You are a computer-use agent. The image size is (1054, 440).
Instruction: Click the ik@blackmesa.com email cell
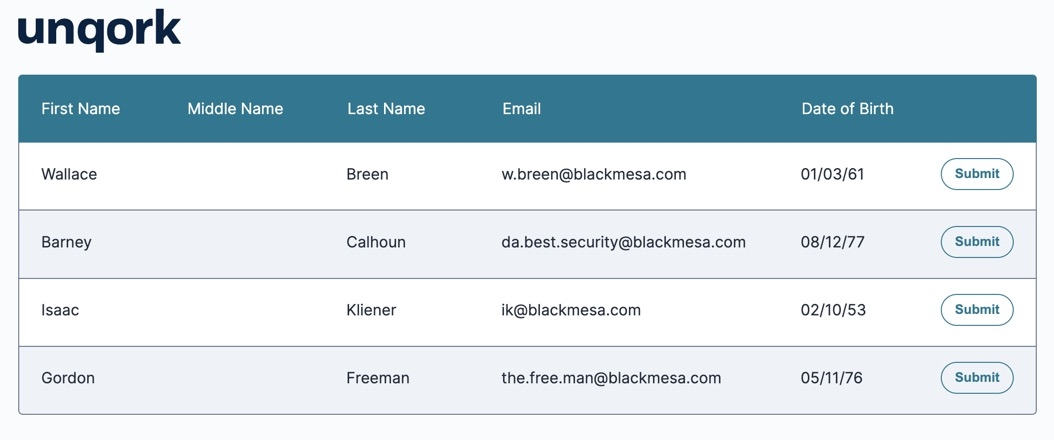tap(571, 310)
